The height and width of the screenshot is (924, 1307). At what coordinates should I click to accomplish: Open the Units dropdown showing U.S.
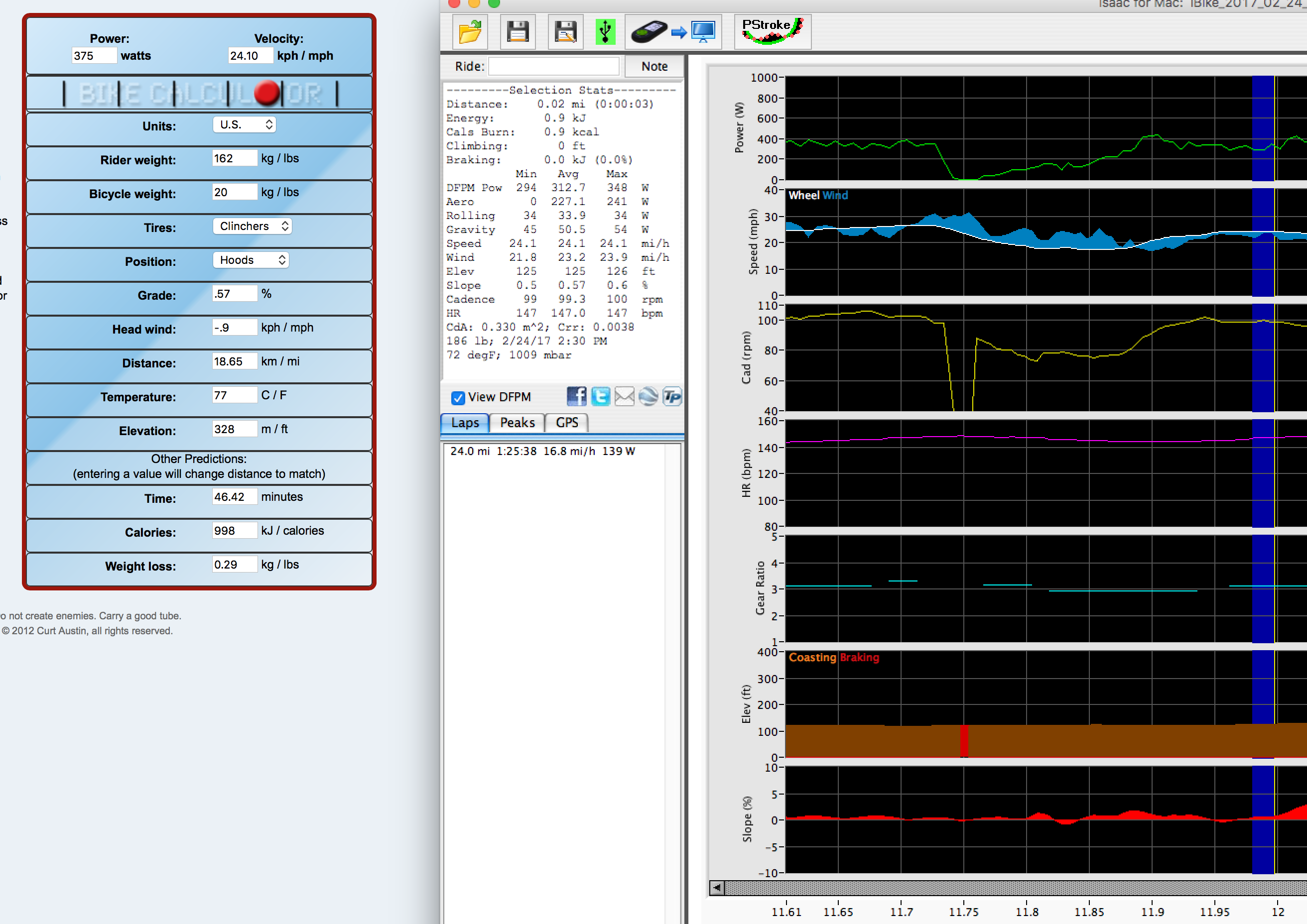point(245,124)
